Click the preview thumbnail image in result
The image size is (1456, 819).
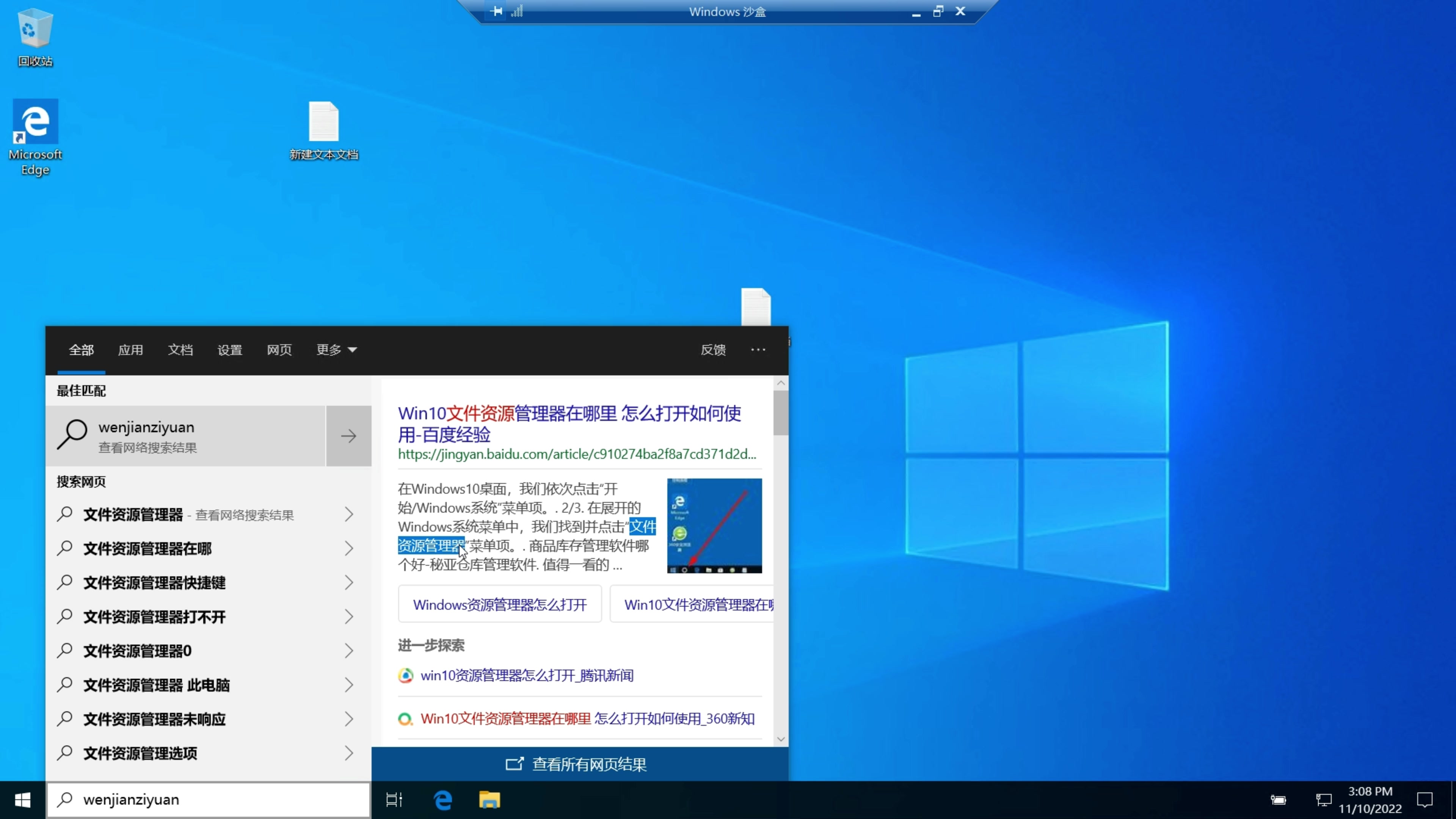(714, 526)
